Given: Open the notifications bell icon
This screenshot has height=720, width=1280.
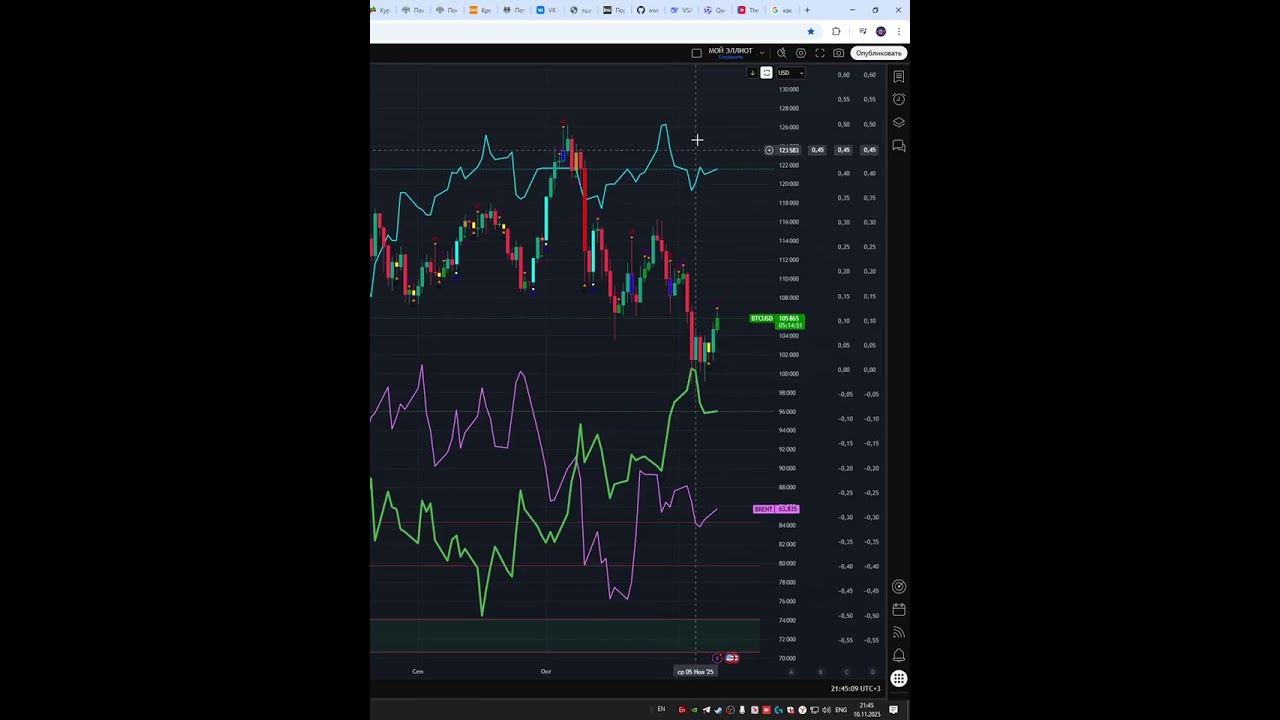Looking at the screenshot, I should [899, 655].
